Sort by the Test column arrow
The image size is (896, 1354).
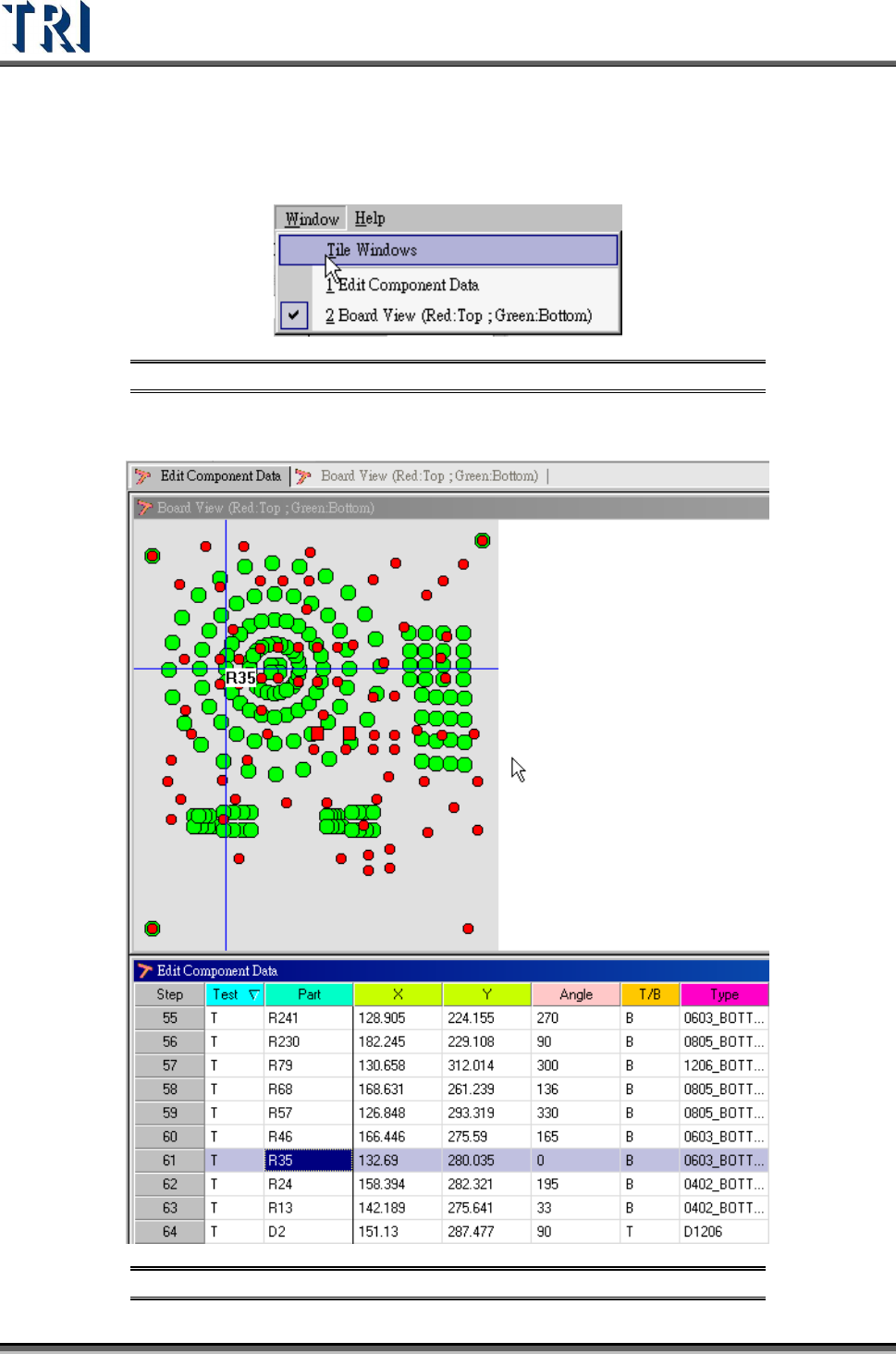[253, 994]
